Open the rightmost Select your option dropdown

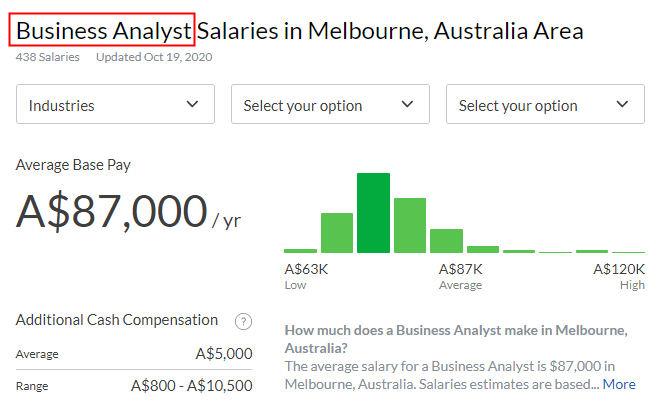click(545, 104)
